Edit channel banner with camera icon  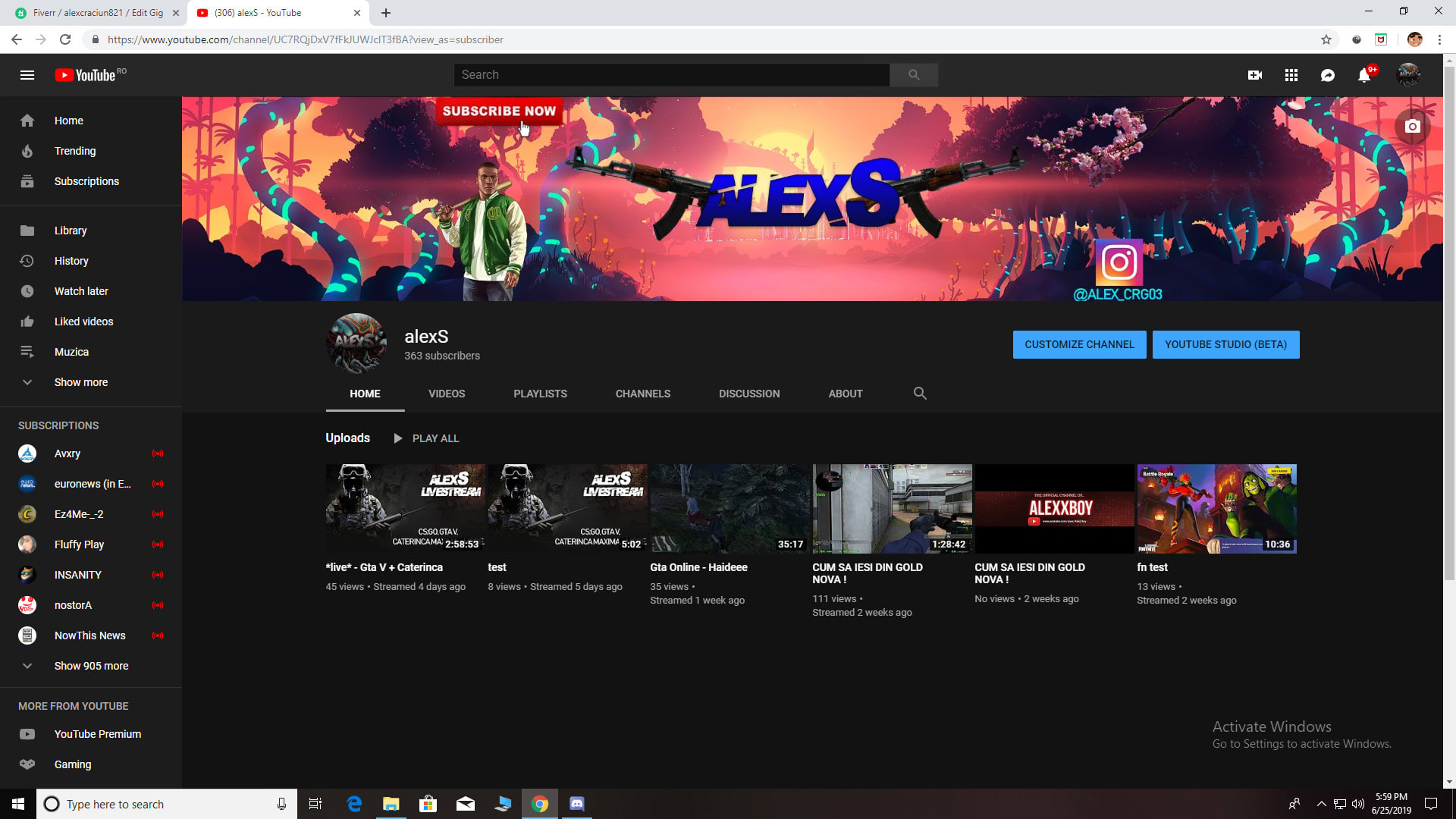click(x=1412, y=127)
